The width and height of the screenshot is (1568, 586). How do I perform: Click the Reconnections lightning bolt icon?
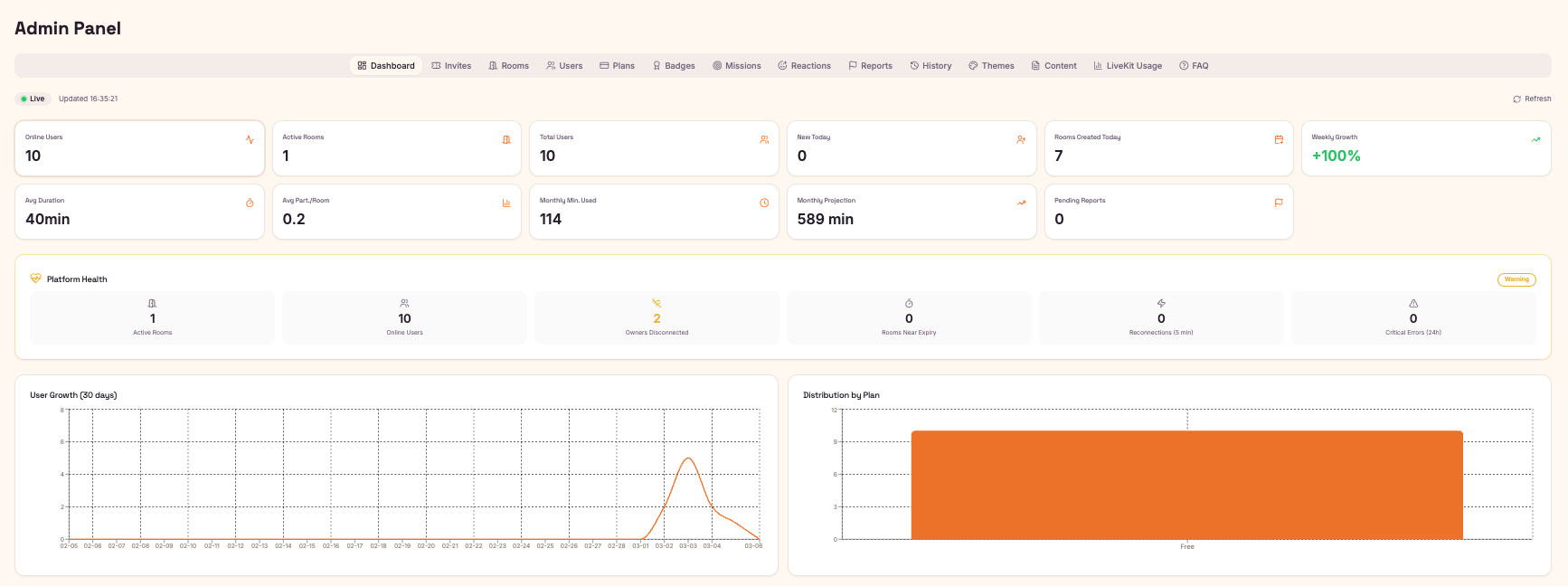click(x=1161, y=303)
